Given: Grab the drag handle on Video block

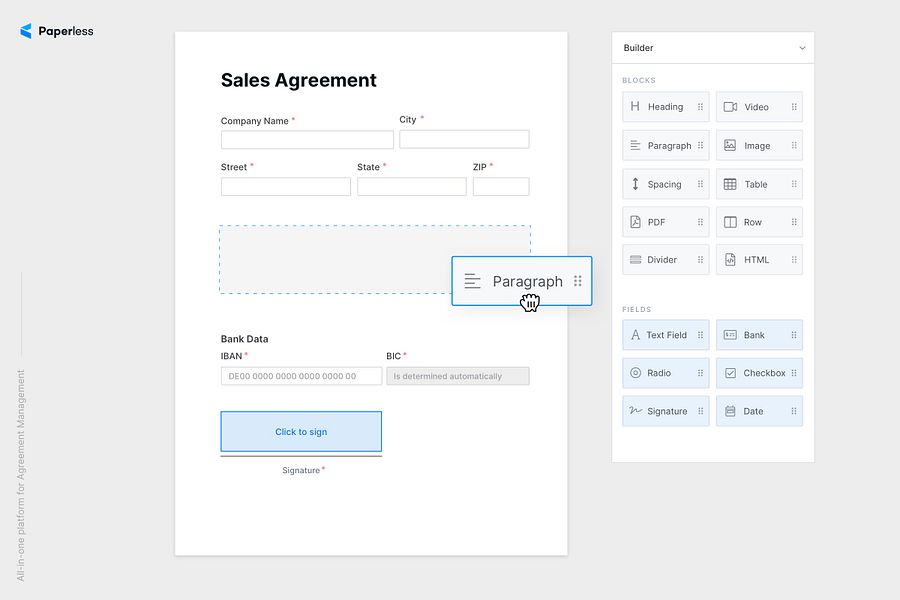Looking at the screenshot, I should click(794, 107).
